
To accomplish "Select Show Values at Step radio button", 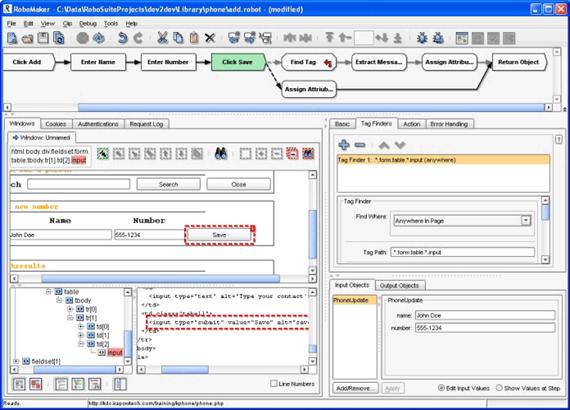I will coord(499,388).
